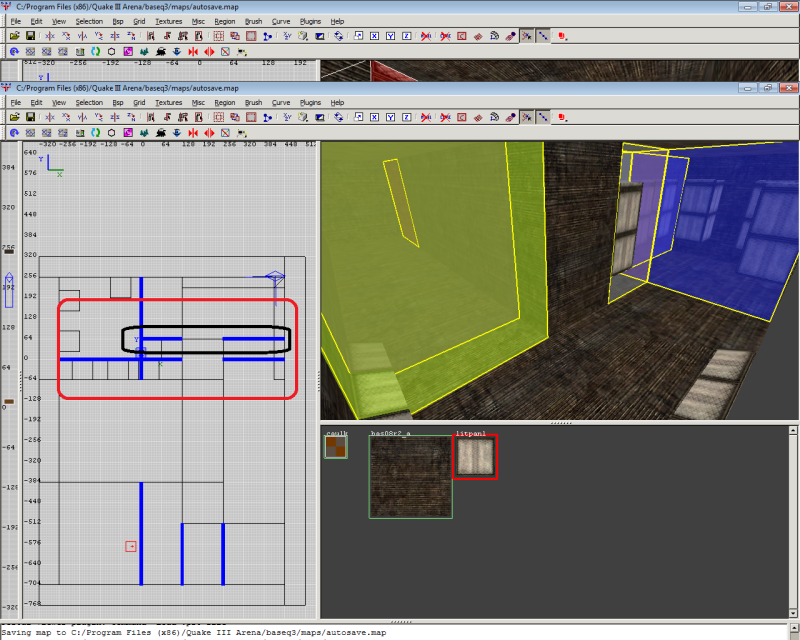Toggle Weld equal patch points, front window
The image size is (800, 640).
click(x=527, y=117)
